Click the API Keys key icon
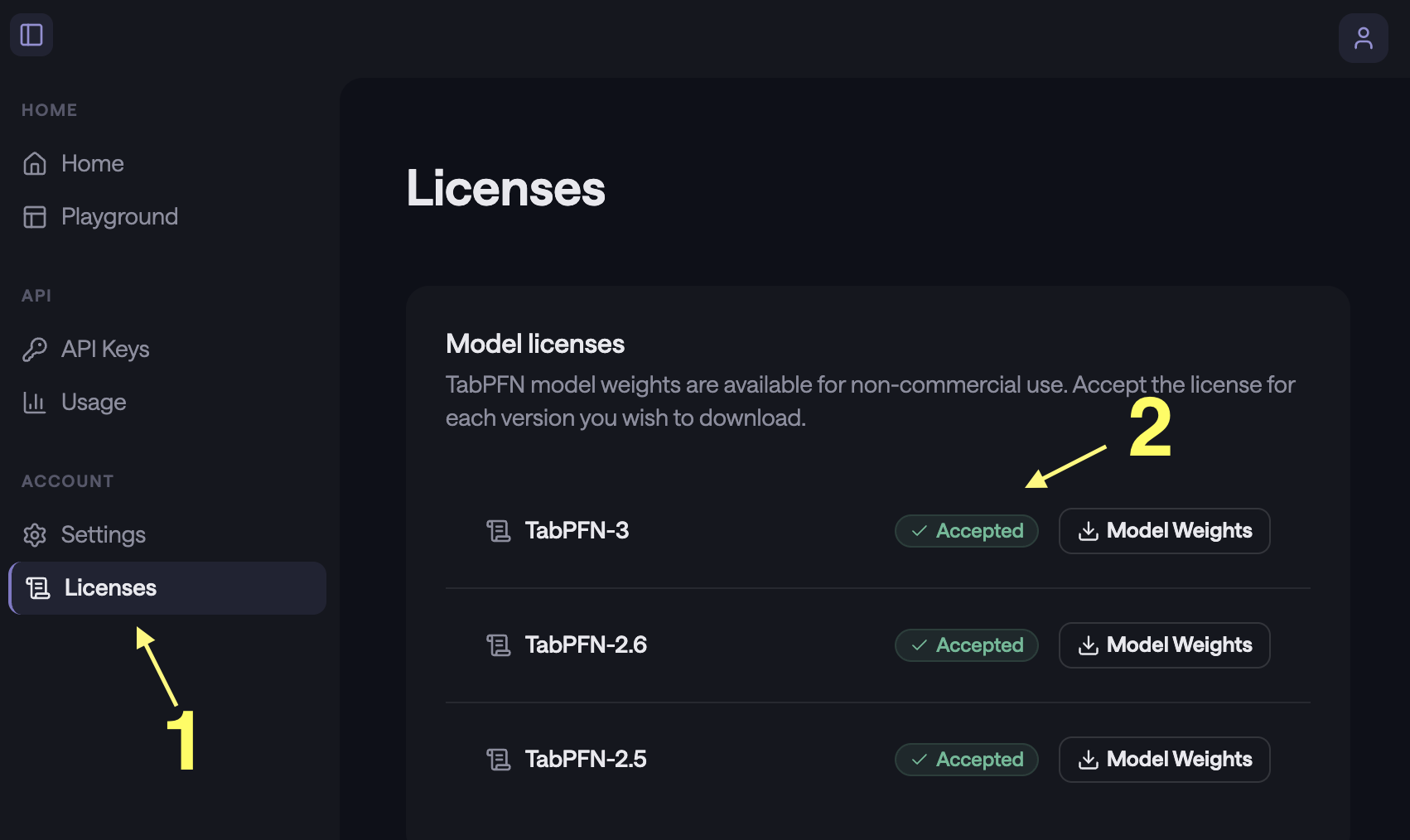 click(x=35, y=350)
